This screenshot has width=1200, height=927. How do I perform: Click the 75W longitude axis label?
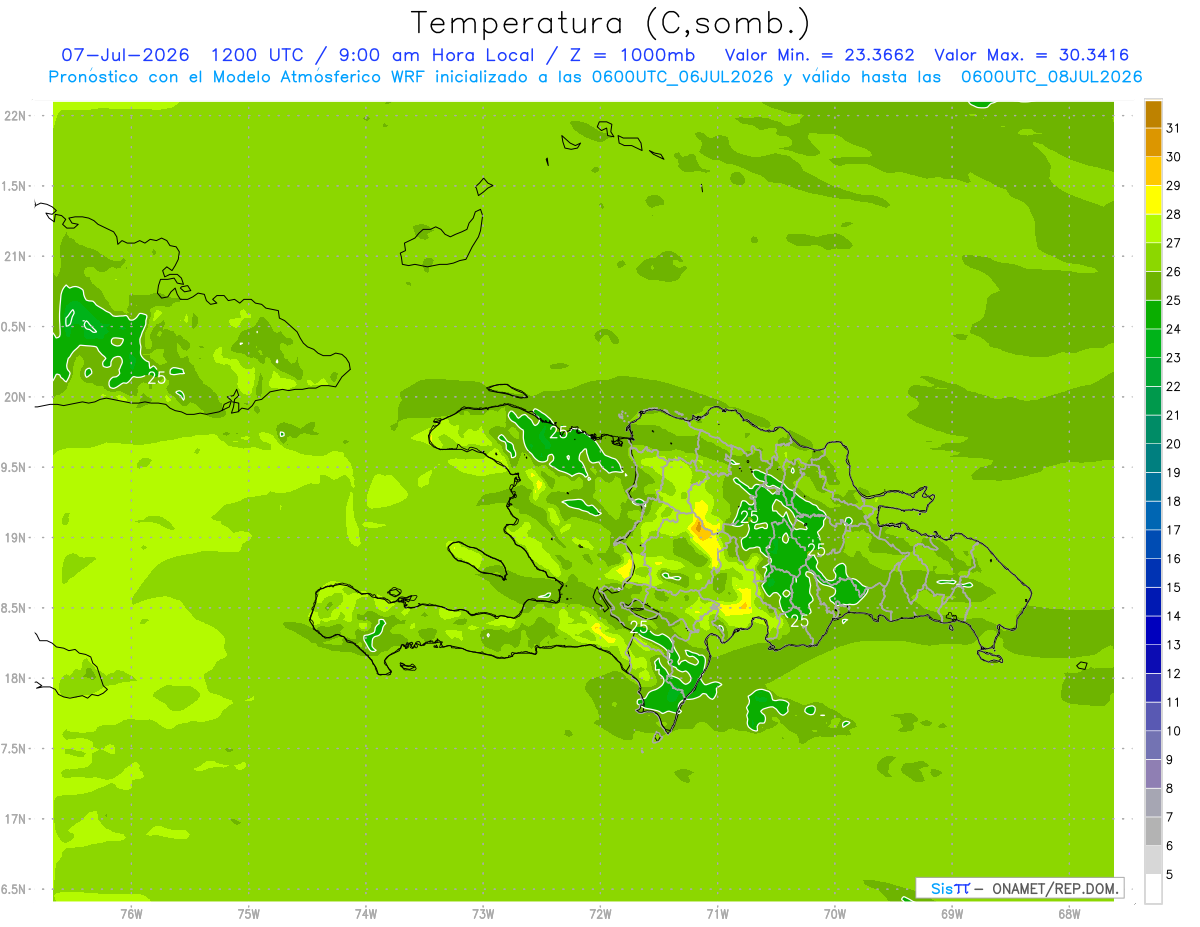(x=248, y=913)
